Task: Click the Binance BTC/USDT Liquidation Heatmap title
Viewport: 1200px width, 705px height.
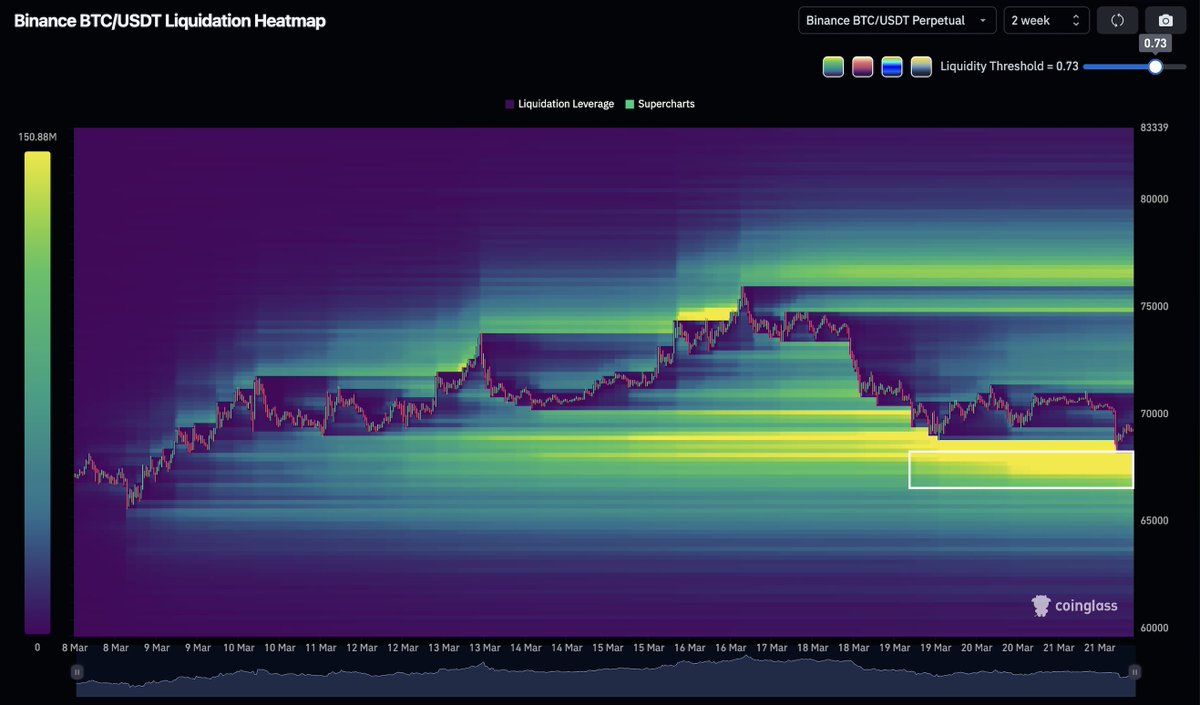Action: tap(168, 20)
